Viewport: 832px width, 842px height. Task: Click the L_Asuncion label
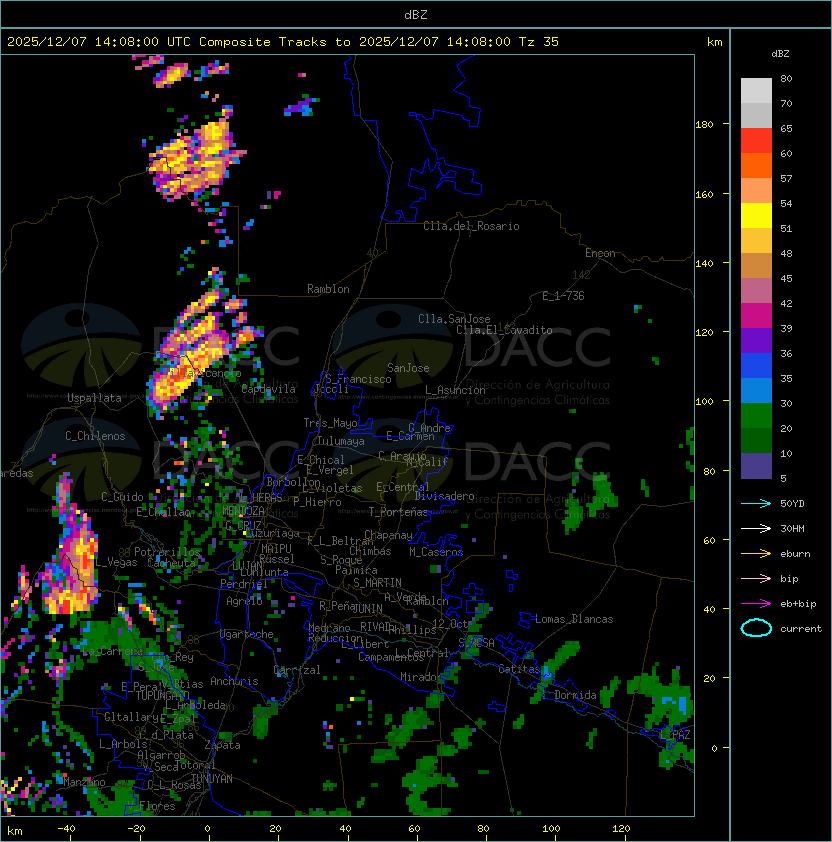(455, 390)
